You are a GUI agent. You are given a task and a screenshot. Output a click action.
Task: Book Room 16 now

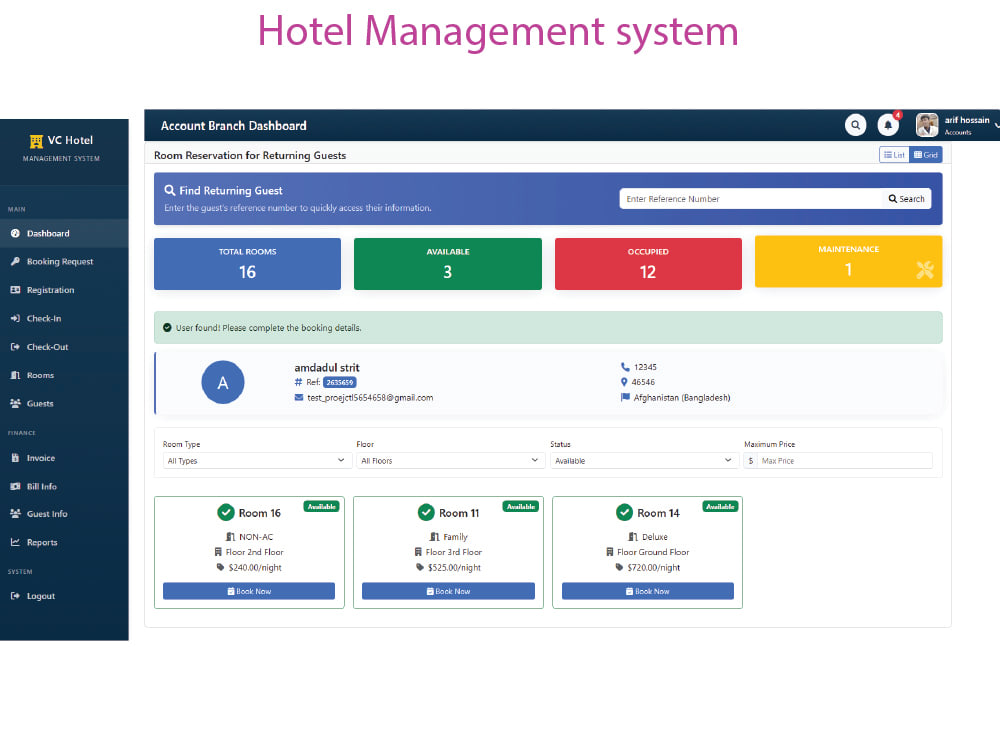[x=249, y=591]
